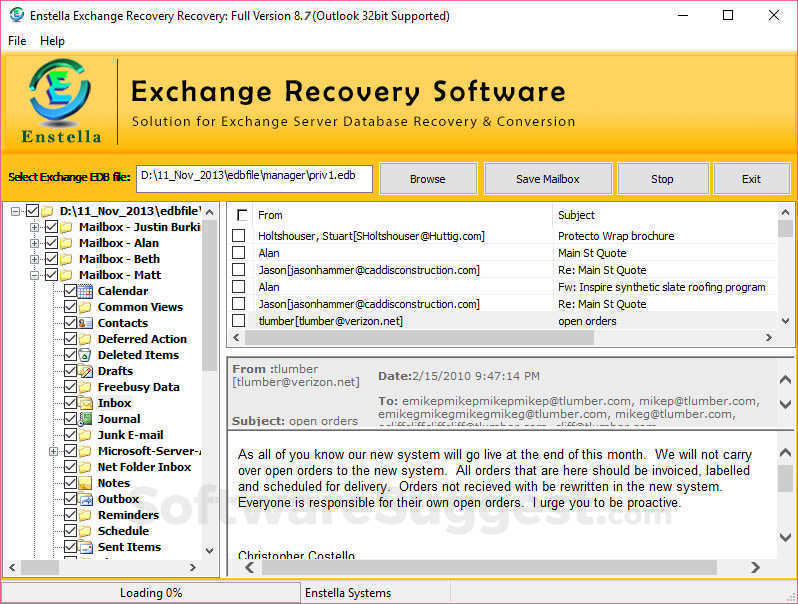Open the File menu
The image size is (798, 604).
coord(17,41)
